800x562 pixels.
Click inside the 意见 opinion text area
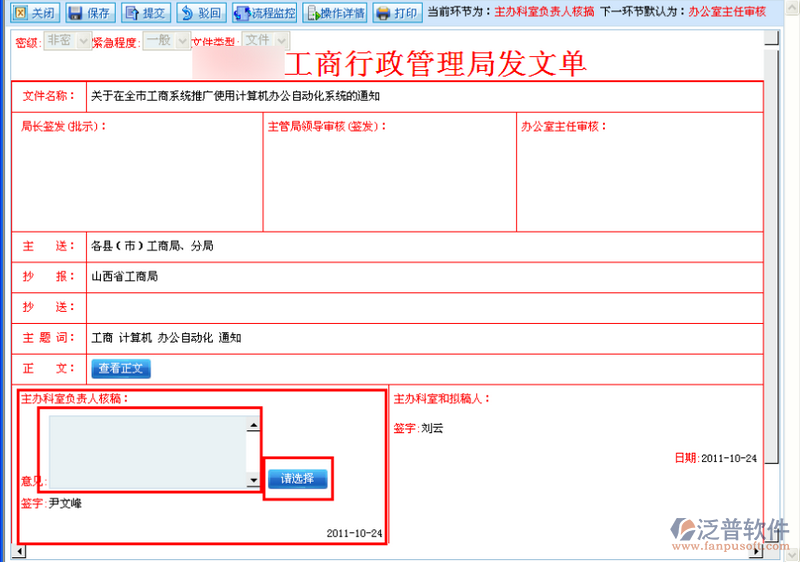coord(147,452)
